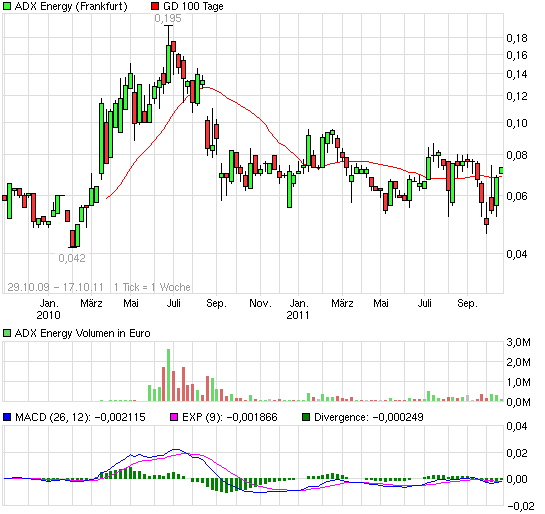Click the tallest green volume bar
This screenshot has height=514, width=545.
(x=169, y=375)
